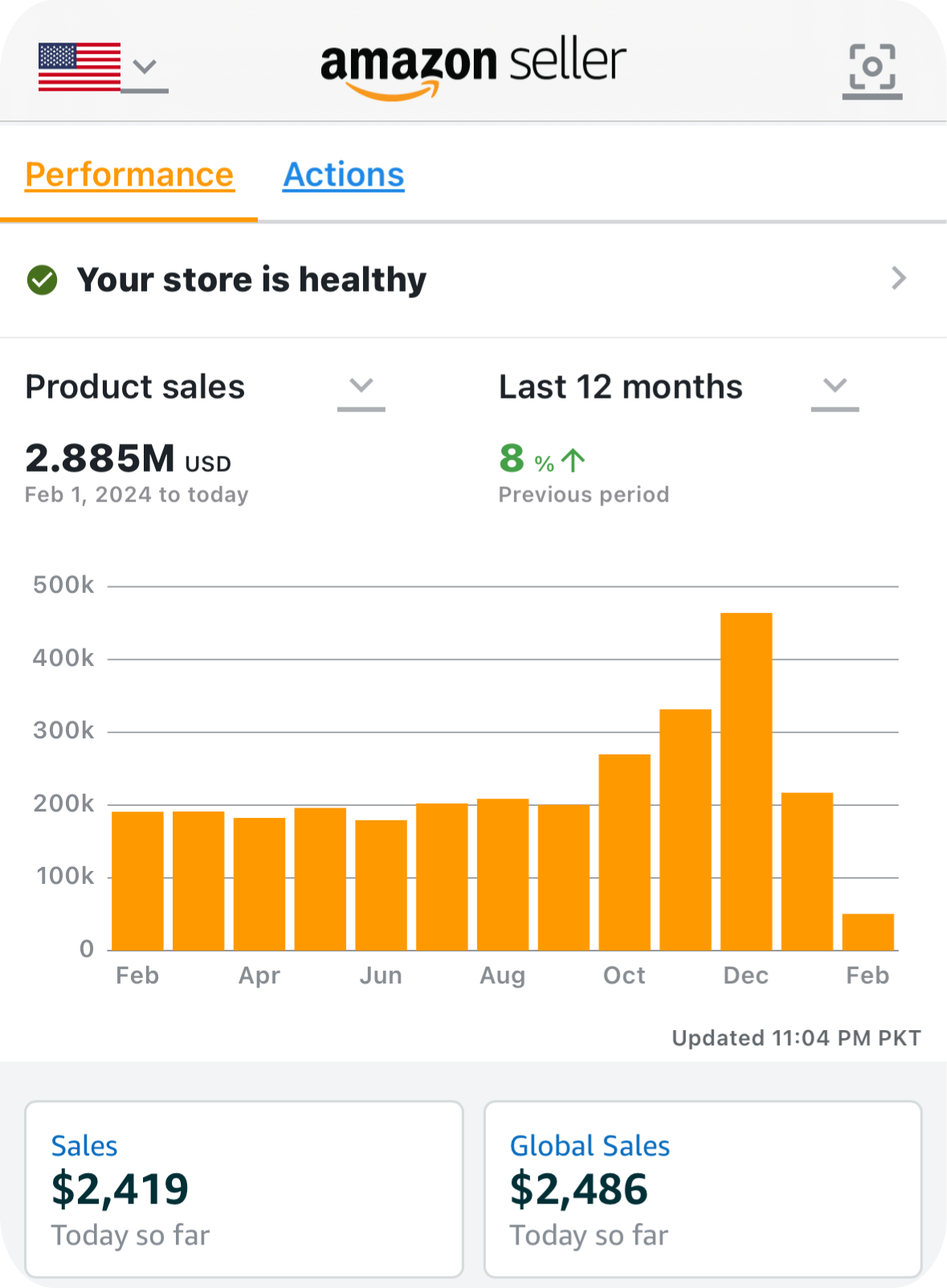Open the 'Your store is healthy' details
The width and height of the screenshot is (947, 1288).
point(473,280)
